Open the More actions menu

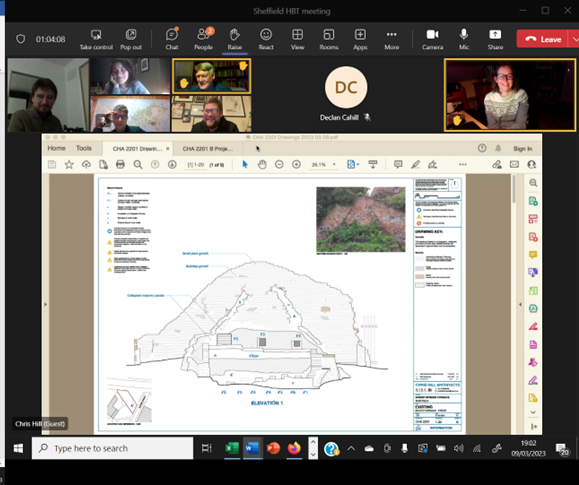(x=391, y=39)
